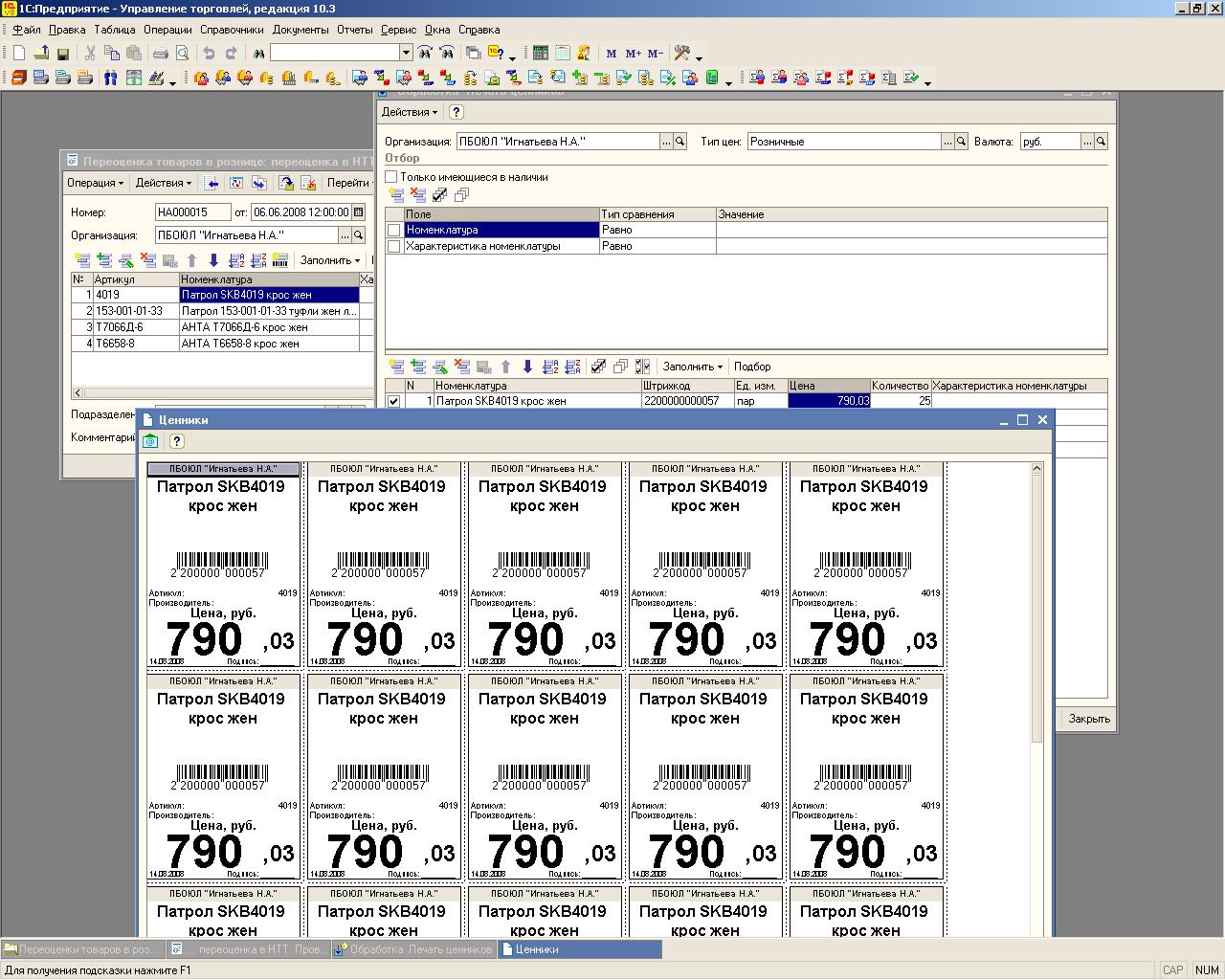The image size is (1225, 980).
Task: Click delete row icon in Переоценка table toolbar
Action: click(148, 260)
